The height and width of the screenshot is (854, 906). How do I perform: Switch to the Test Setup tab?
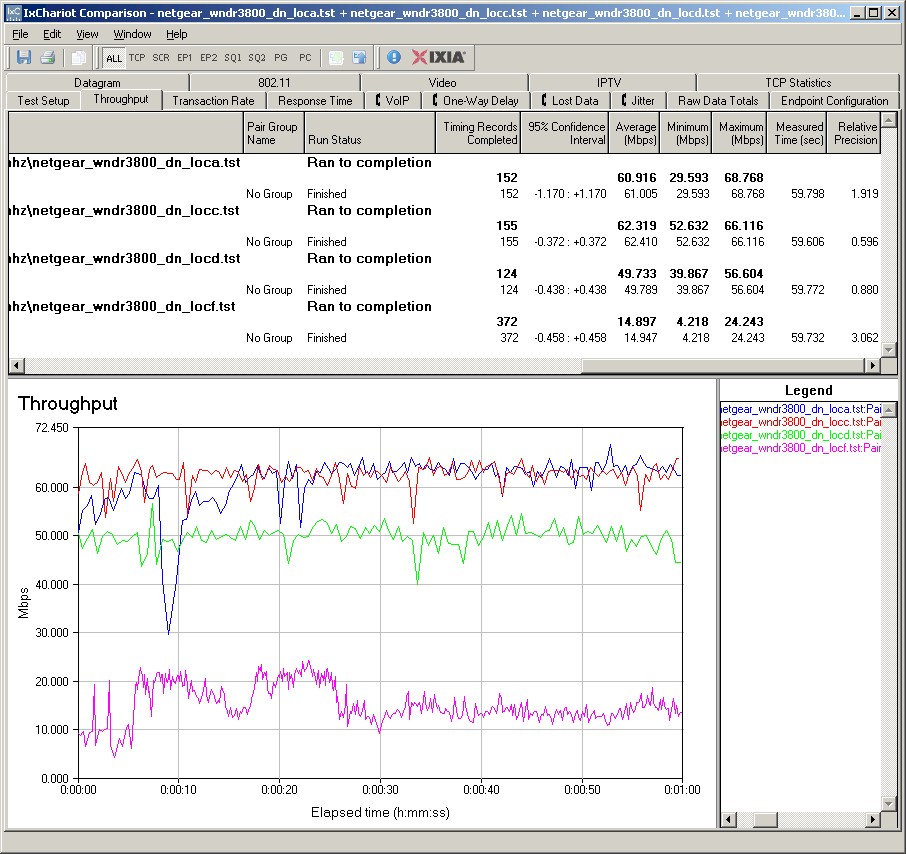[43, 101]
